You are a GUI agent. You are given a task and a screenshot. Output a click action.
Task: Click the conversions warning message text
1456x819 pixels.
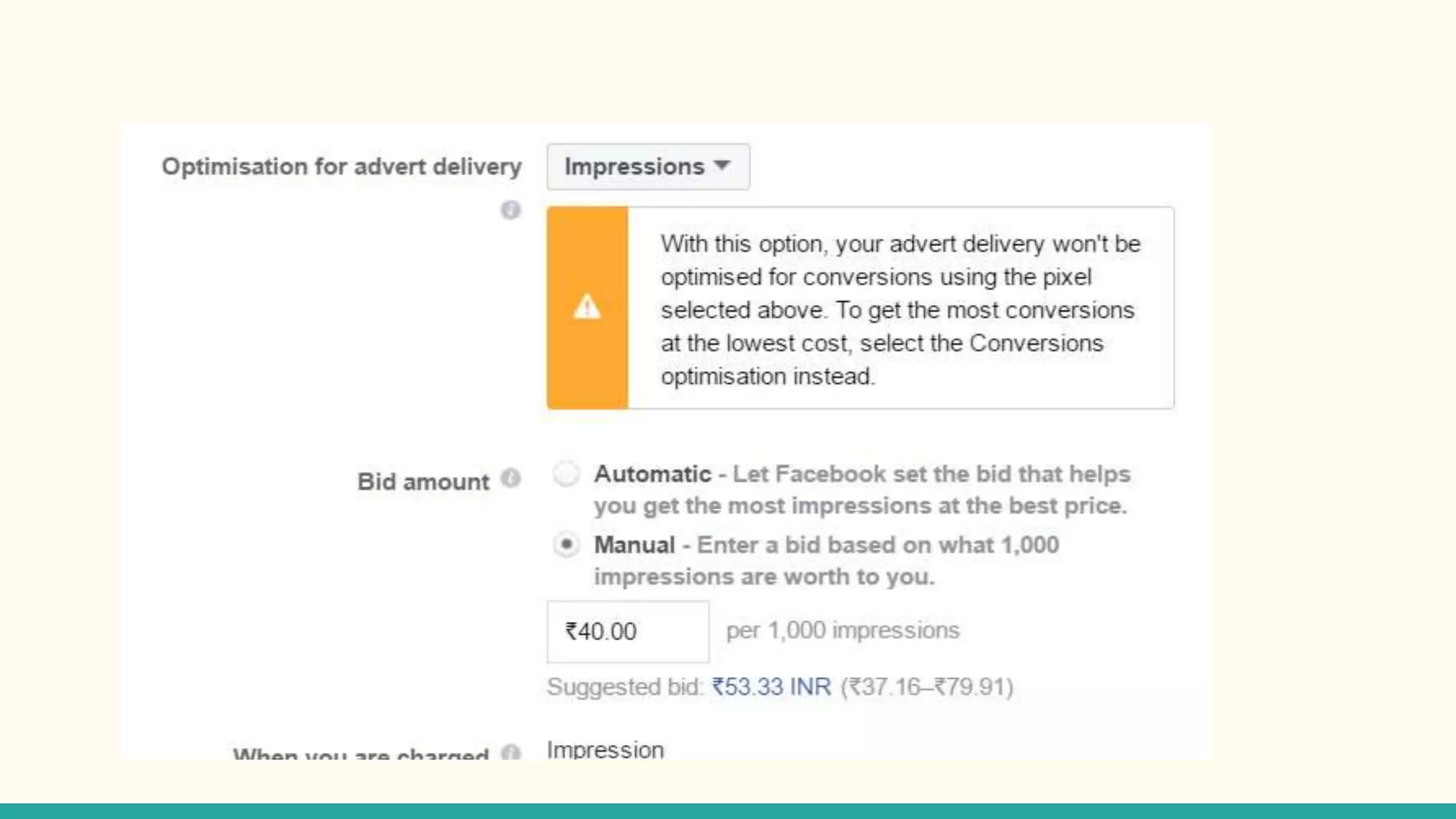point(899,310)
